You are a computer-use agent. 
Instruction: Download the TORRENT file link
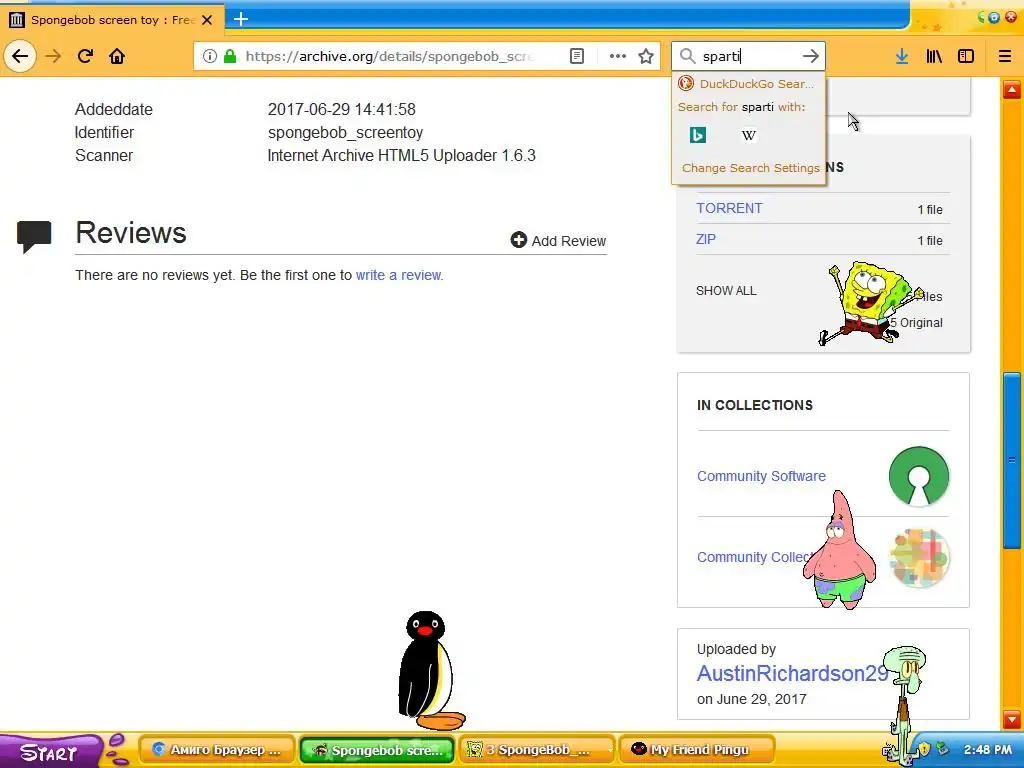(729, 208)
